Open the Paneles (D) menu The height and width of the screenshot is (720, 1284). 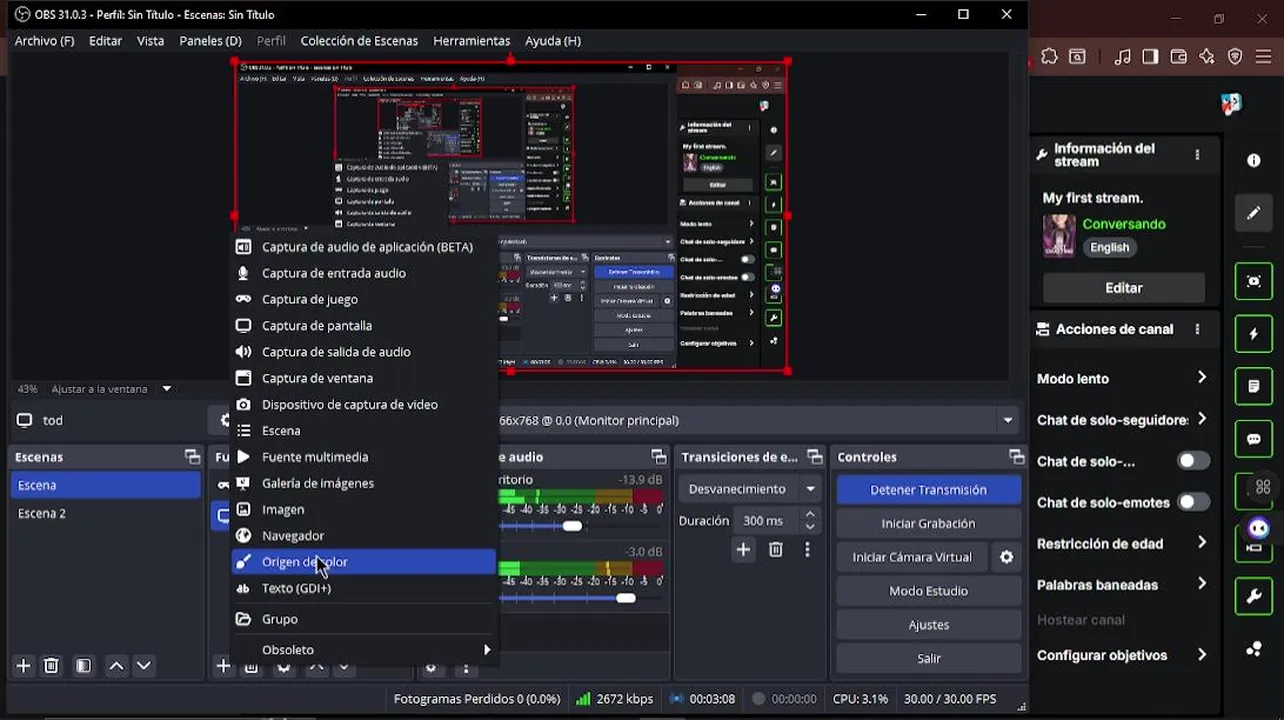point(210,41)
